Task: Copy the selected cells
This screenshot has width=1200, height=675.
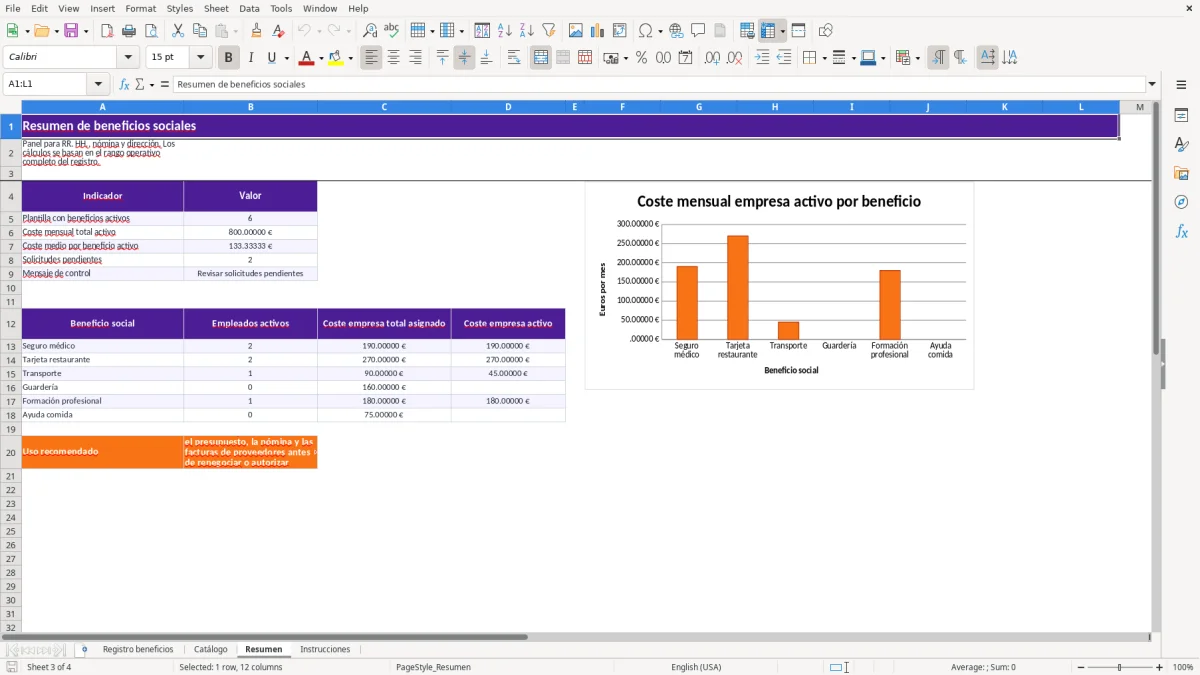Action: [200, 31]
